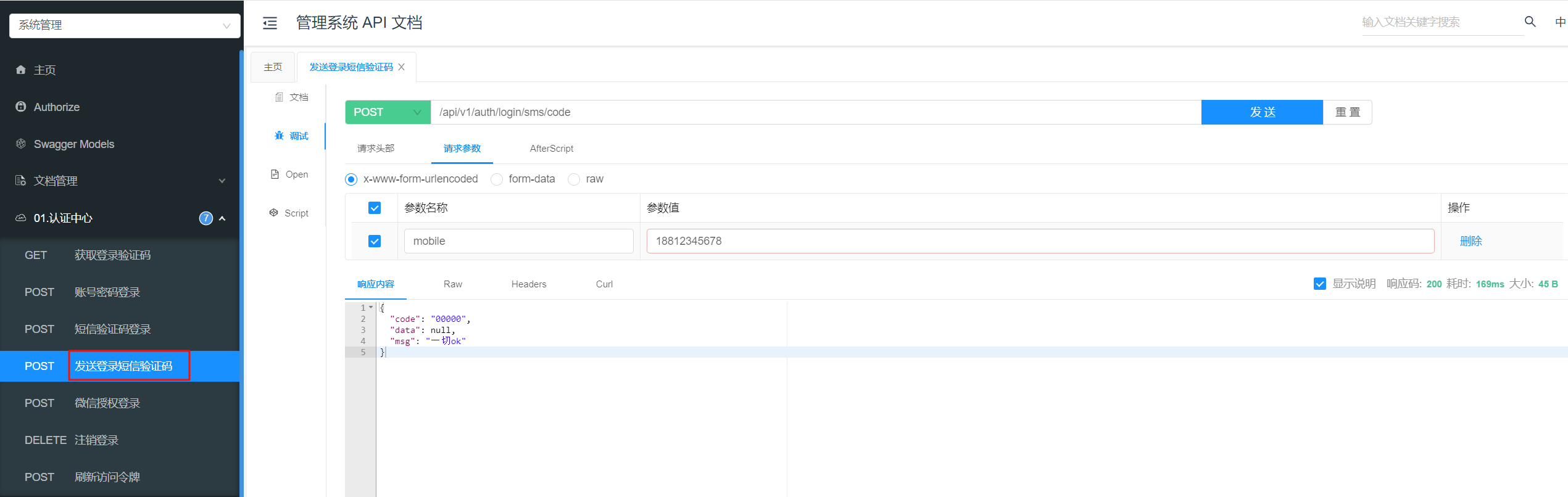Image resolution: width=1568 pixels, height=497 pixels.
Task: Select x-www-form-urlencoded radio option
Action: click(x=351, y=179)
